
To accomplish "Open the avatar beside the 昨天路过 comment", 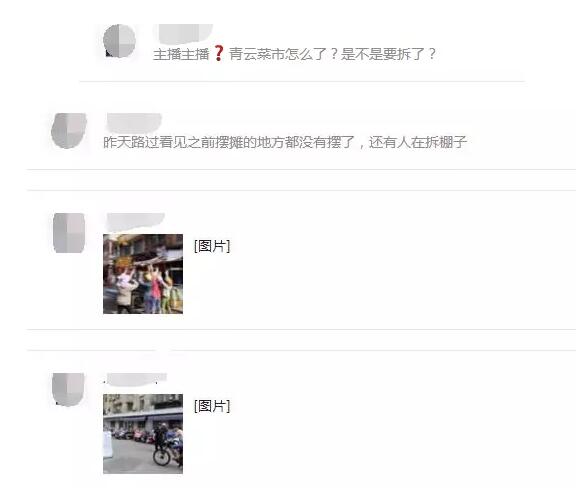I will tap(69, 131).
